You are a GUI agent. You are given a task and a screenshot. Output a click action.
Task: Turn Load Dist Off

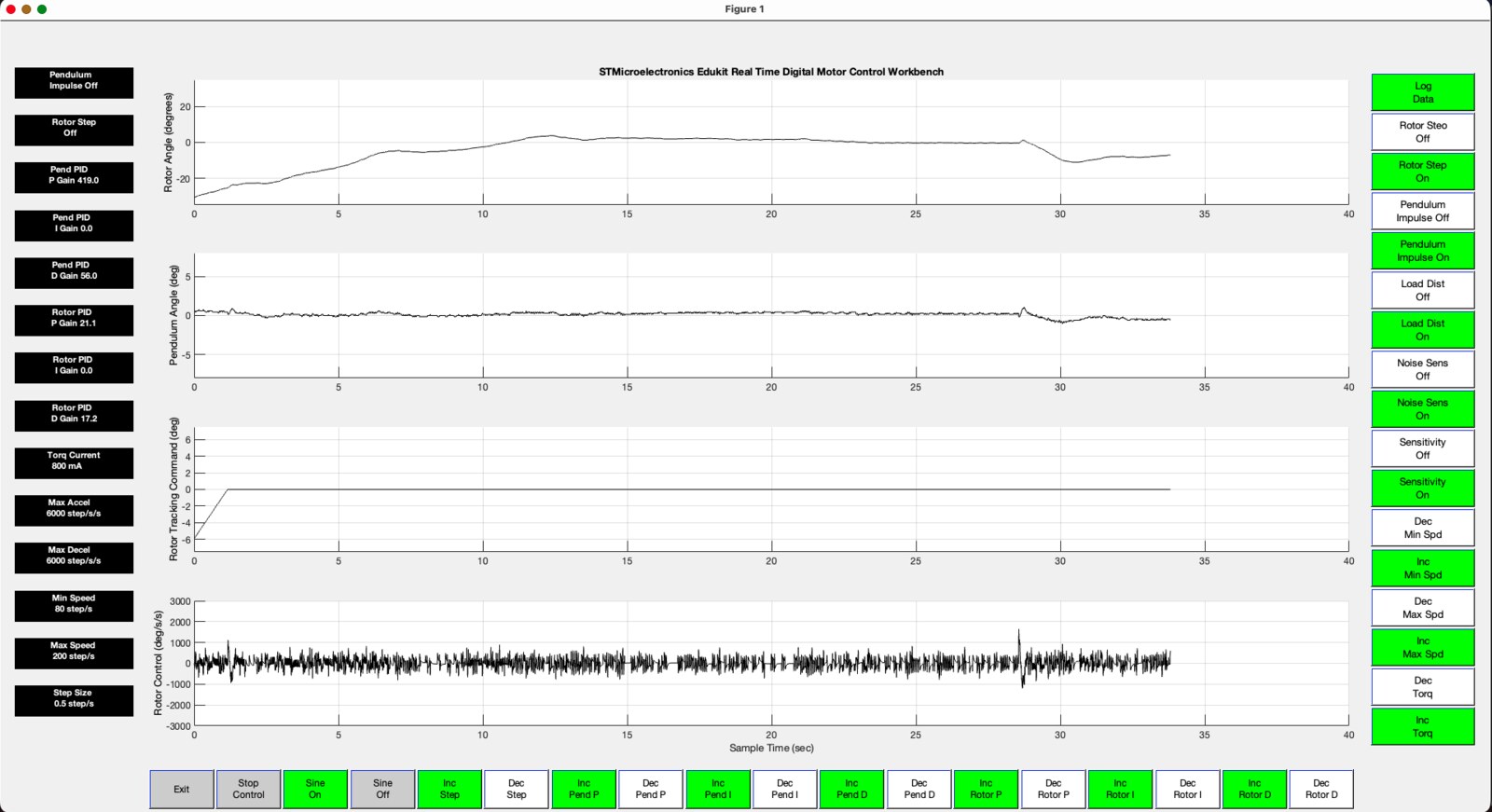click(x=1422, y=290)
